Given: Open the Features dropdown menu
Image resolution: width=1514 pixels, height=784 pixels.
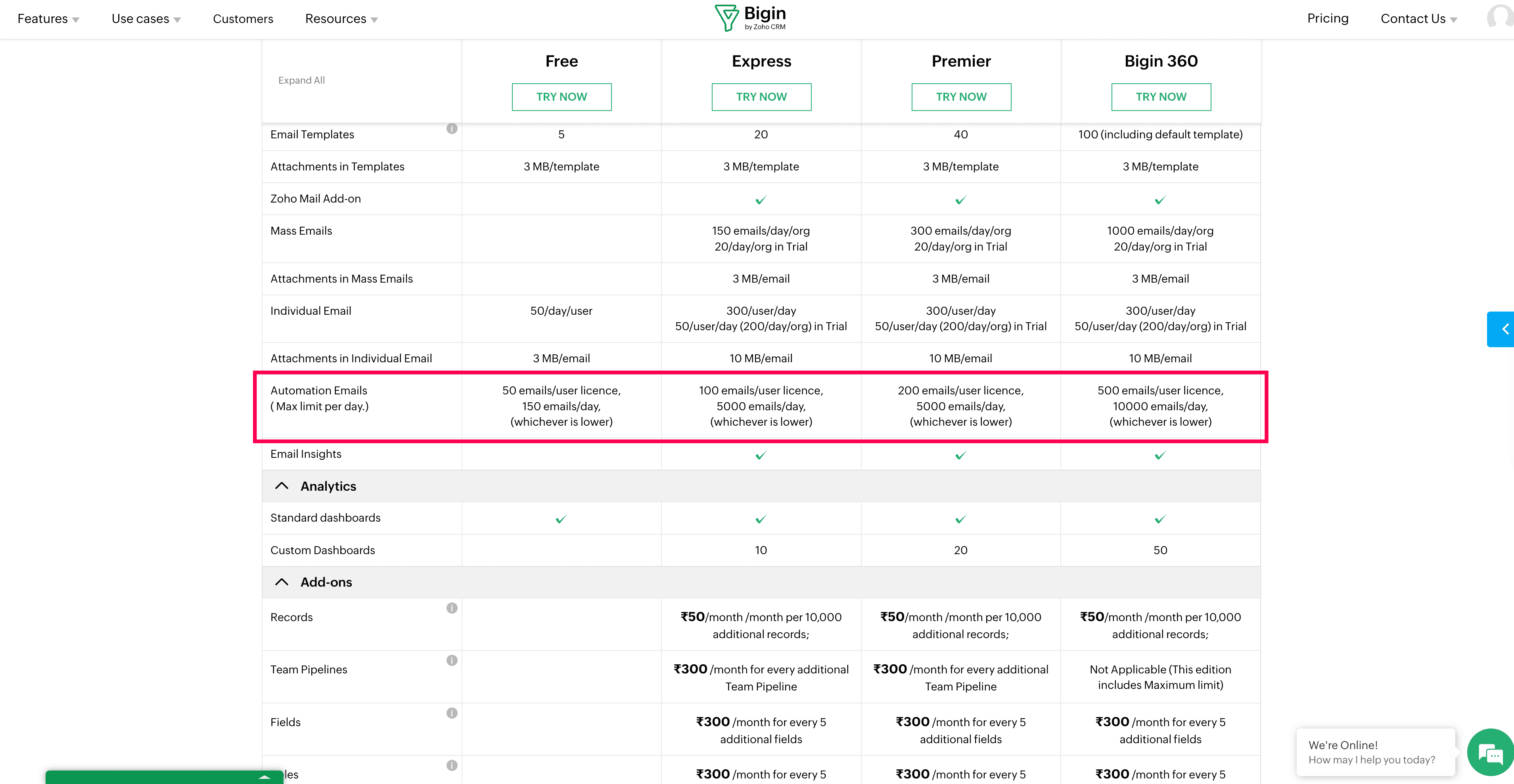Looking at the screenshot, I should click(x=48, y=19).
